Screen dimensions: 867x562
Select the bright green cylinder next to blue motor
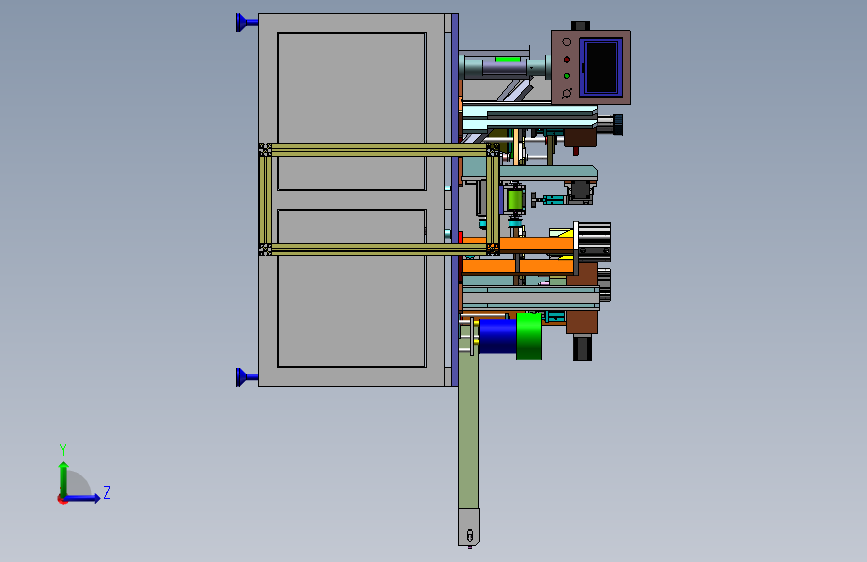[529, 336]
